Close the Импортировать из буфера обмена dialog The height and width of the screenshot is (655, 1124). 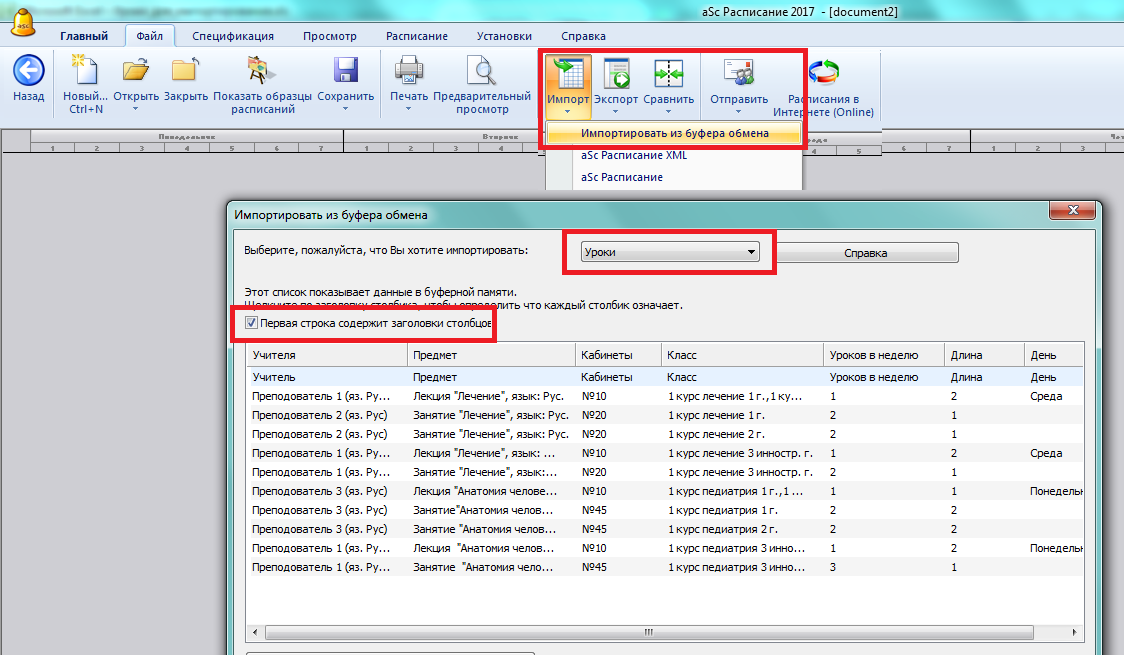(1073, 210)
